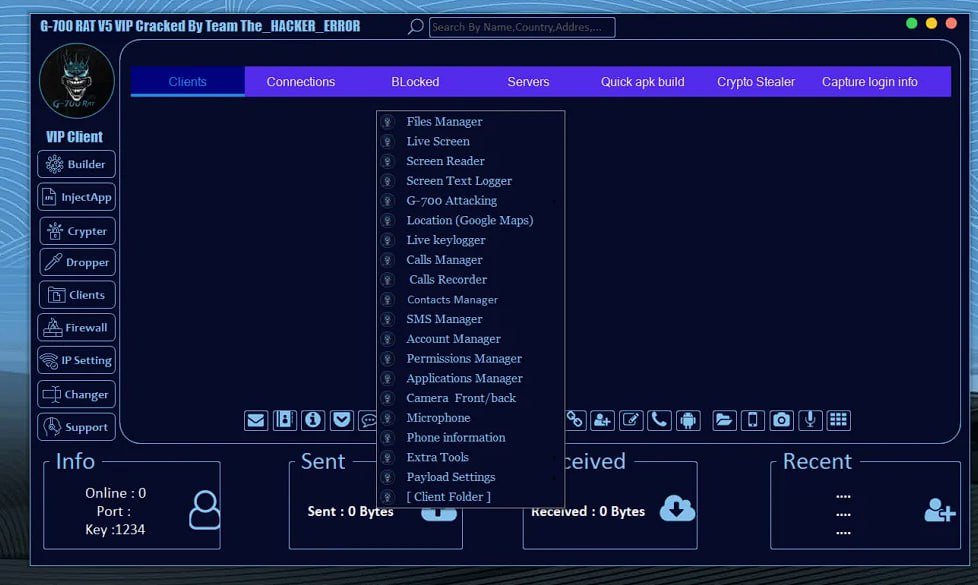This screenshot has height=585, width=978.
Task: Switch to the Connections tab
Action: point(301,82)
